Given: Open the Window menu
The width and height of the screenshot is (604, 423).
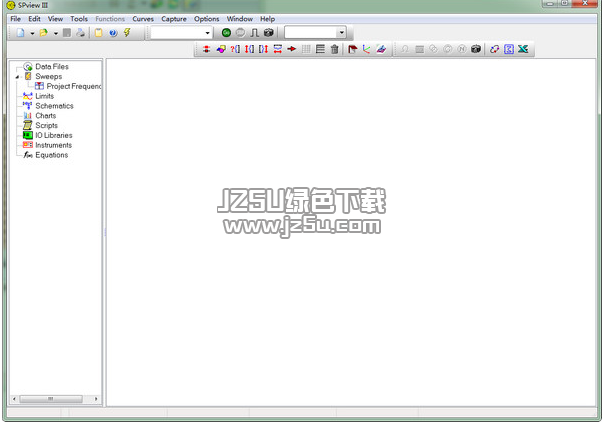Looking at the screenshot, I should pyautogui.click(x=240, y=19).
